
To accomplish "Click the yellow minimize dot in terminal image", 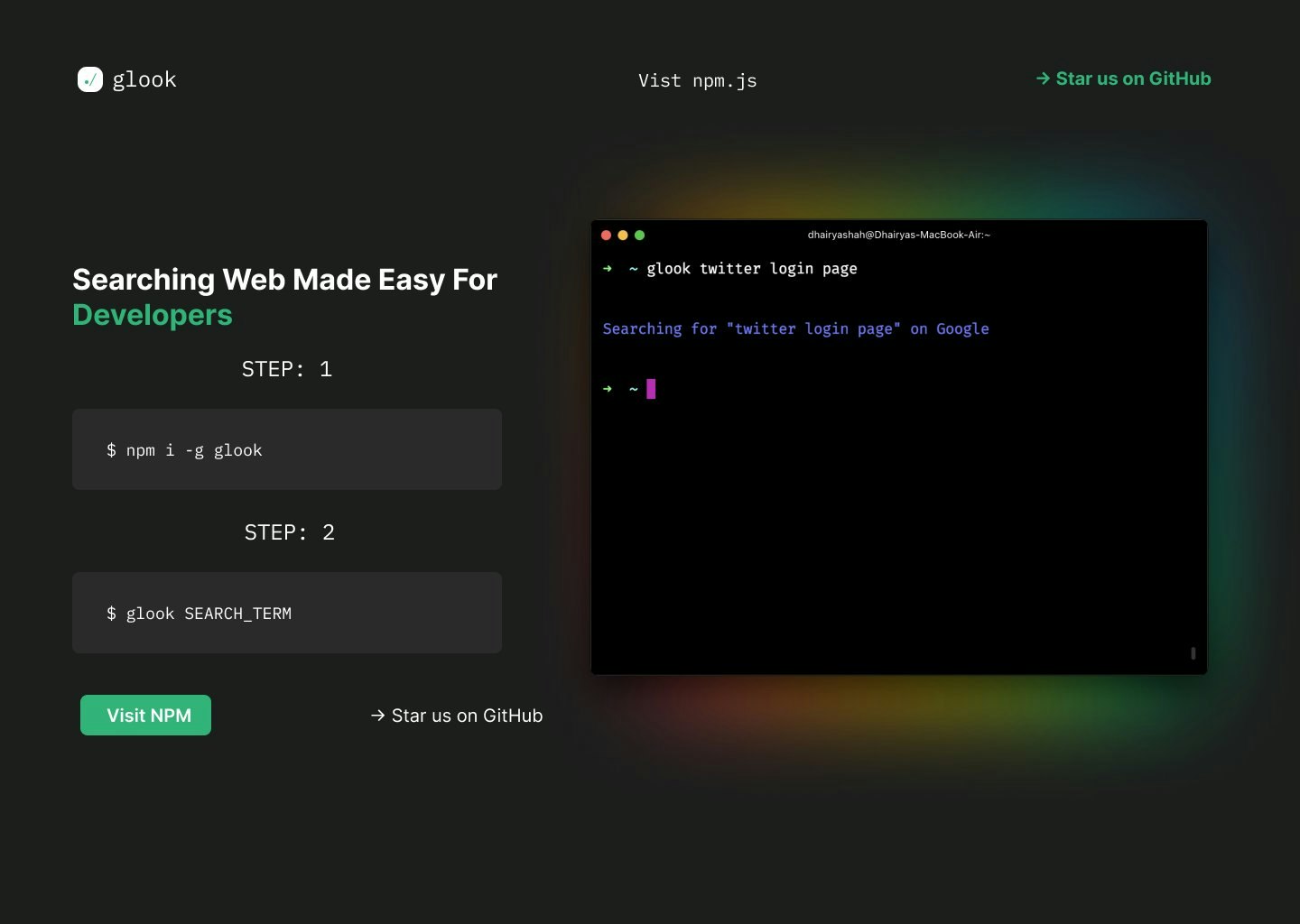I will pos(623,236).
